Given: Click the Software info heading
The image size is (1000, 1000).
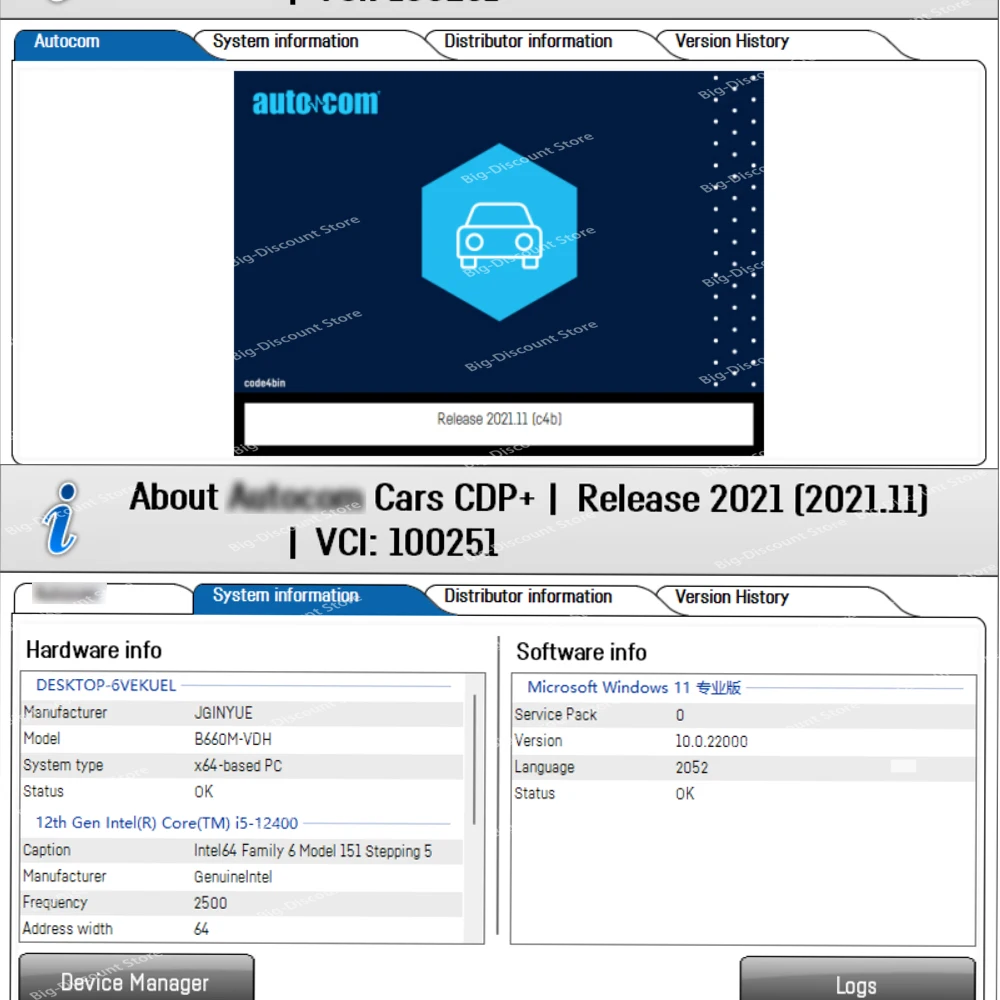Looking at the screenshot, I should point(581,652).
